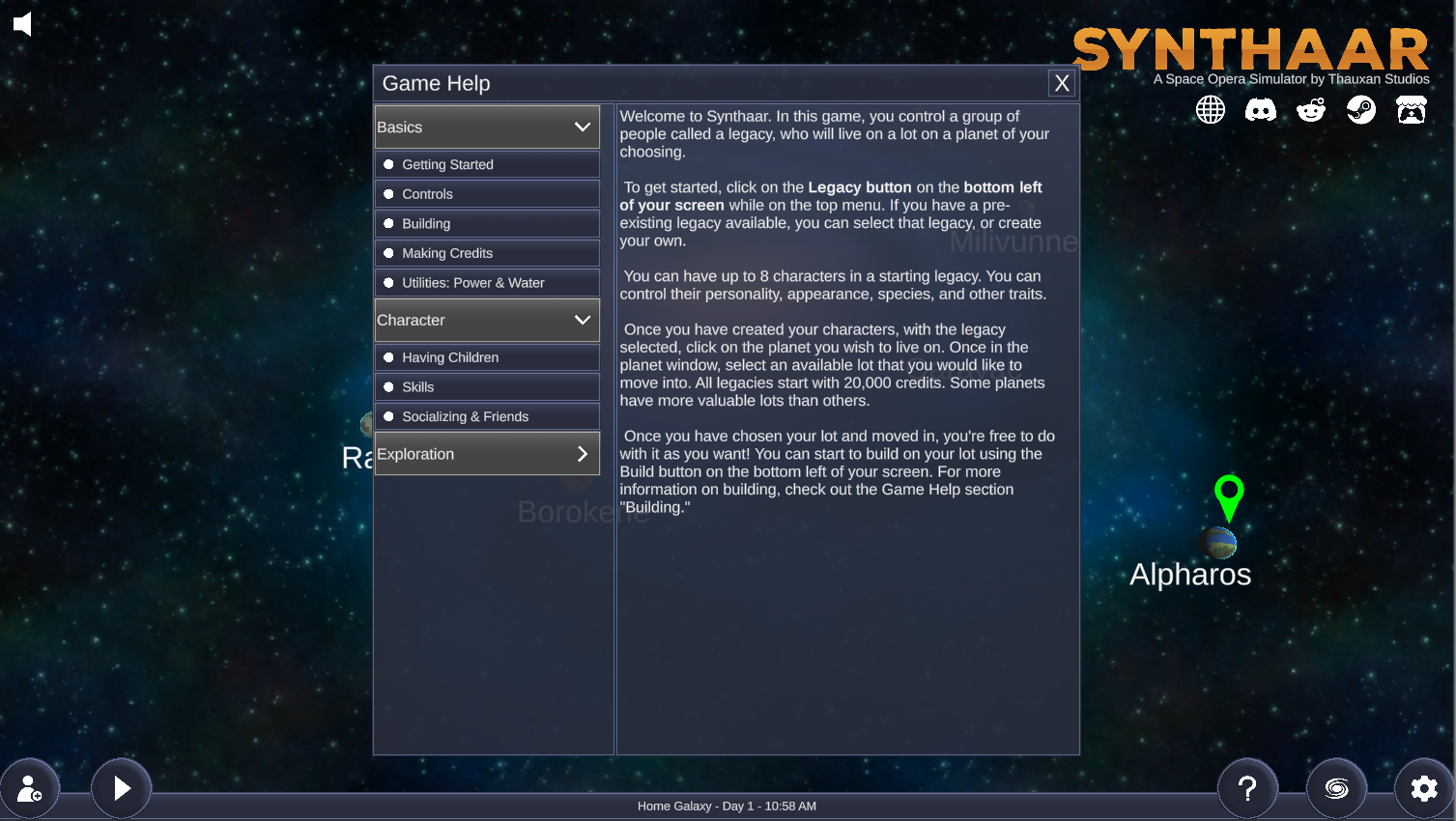This screenshot has height=821, width=1456.
Task: Click the Alpharos planet label
Action: coord(1190,575)
